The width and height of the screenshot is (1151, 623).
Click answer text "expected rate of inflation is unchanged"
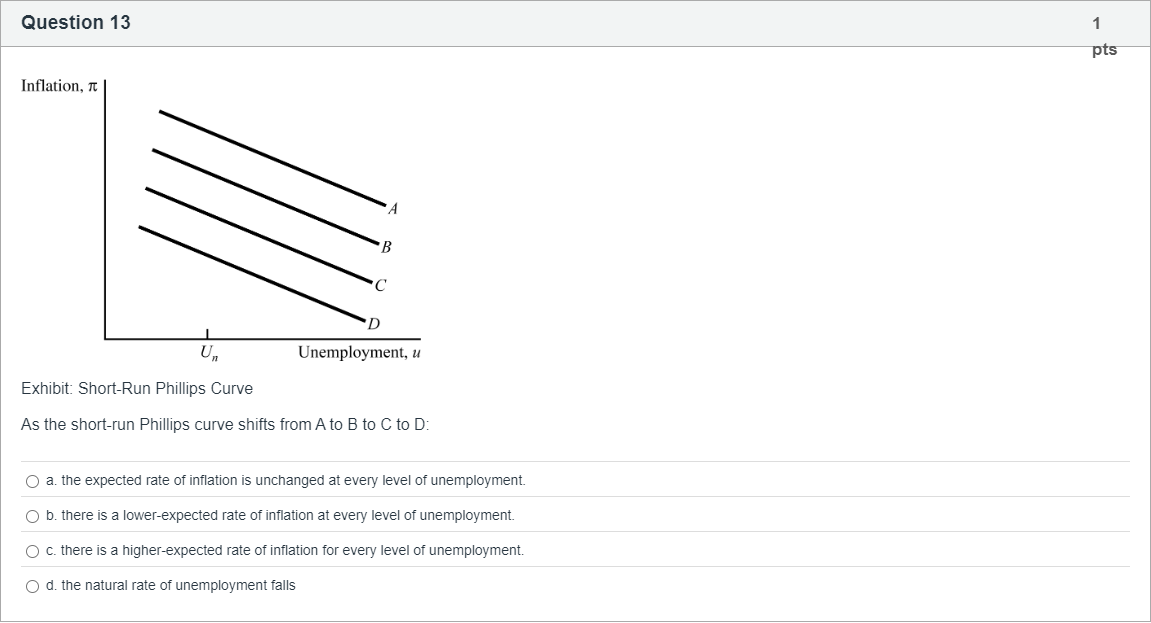pyautogui.click(x=293, y=481)
